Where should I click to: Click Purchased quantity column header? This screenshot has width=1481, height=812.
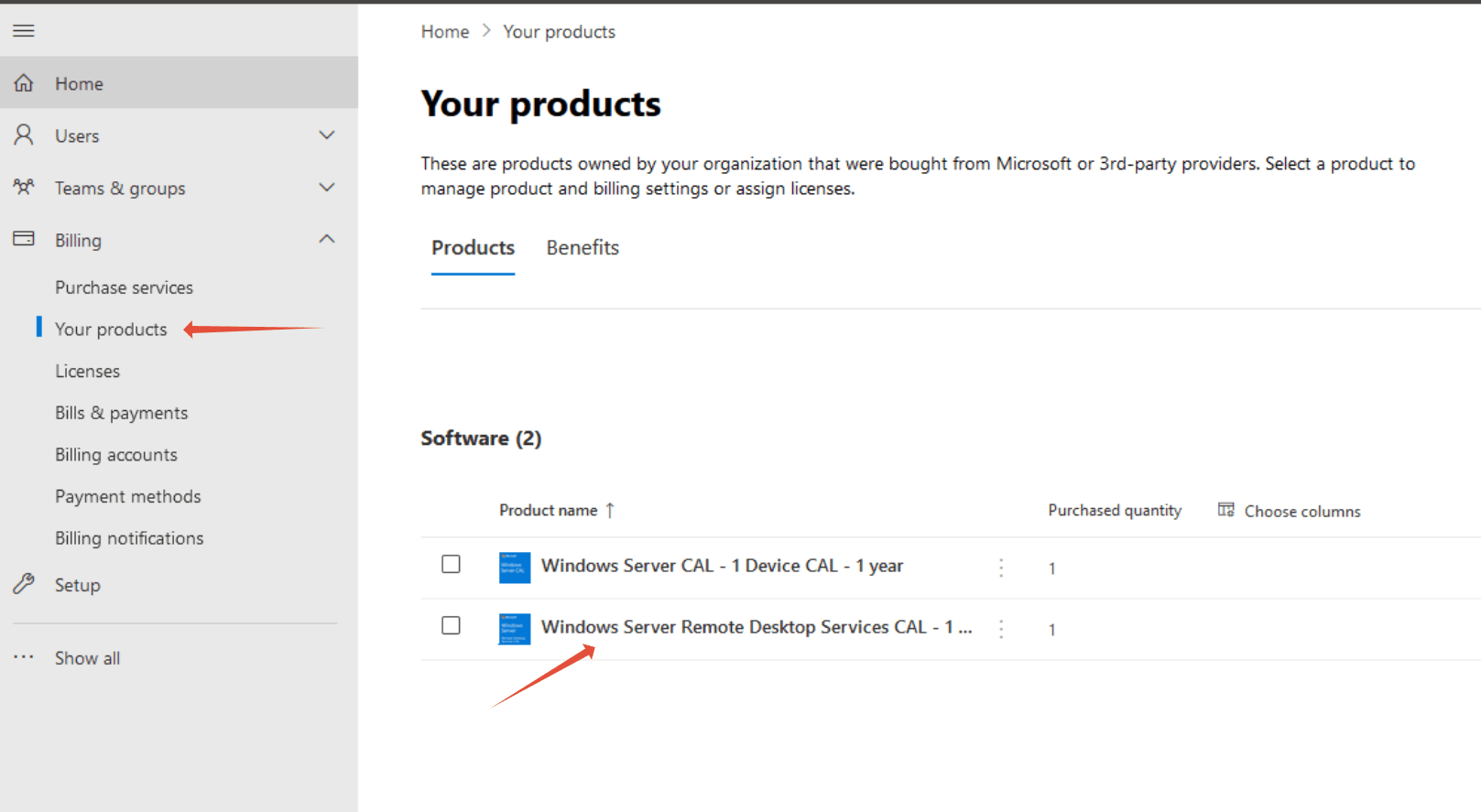coord(1115,510)
